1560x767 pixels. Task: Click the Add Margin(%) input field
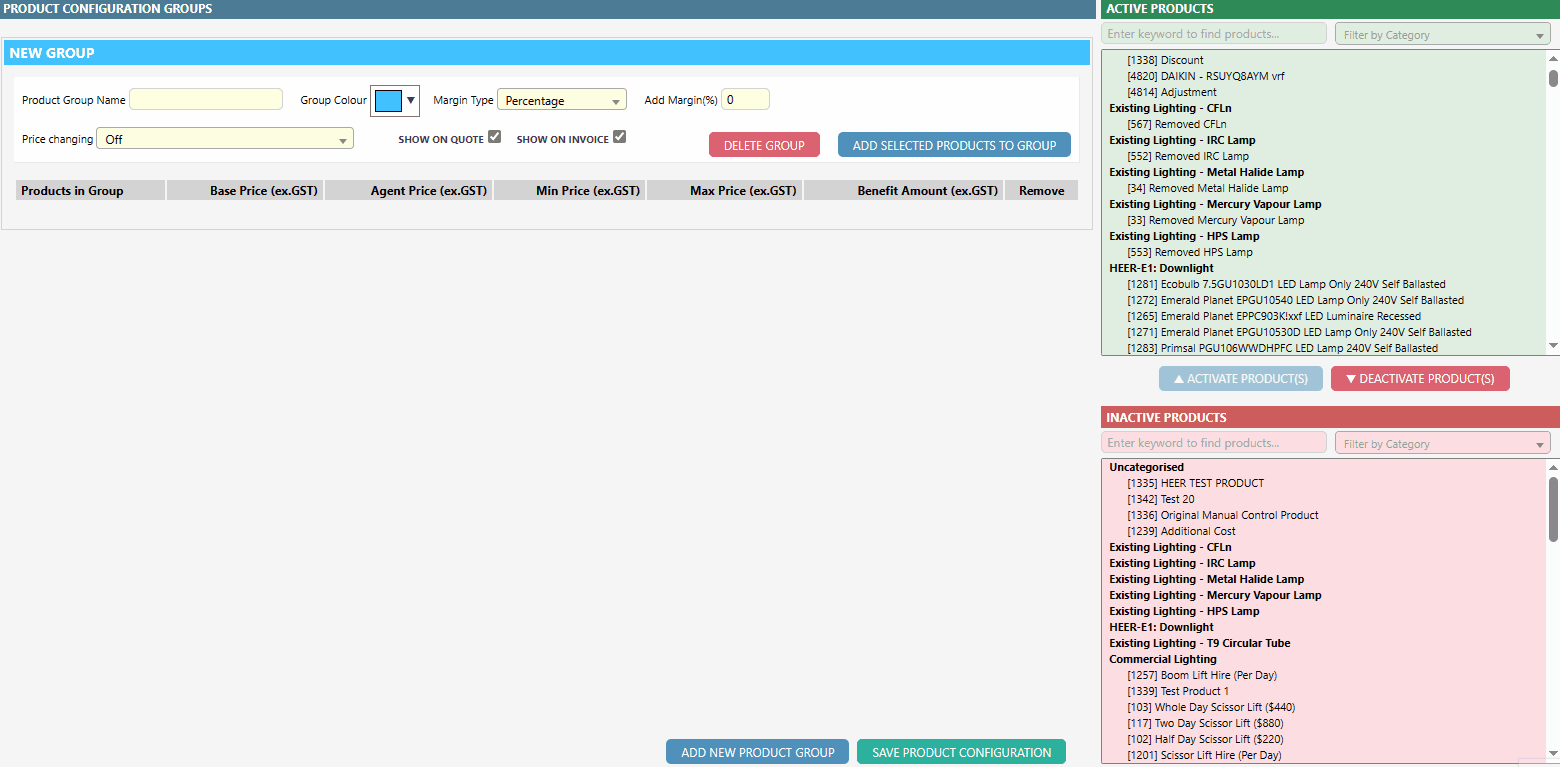point(745,100)
